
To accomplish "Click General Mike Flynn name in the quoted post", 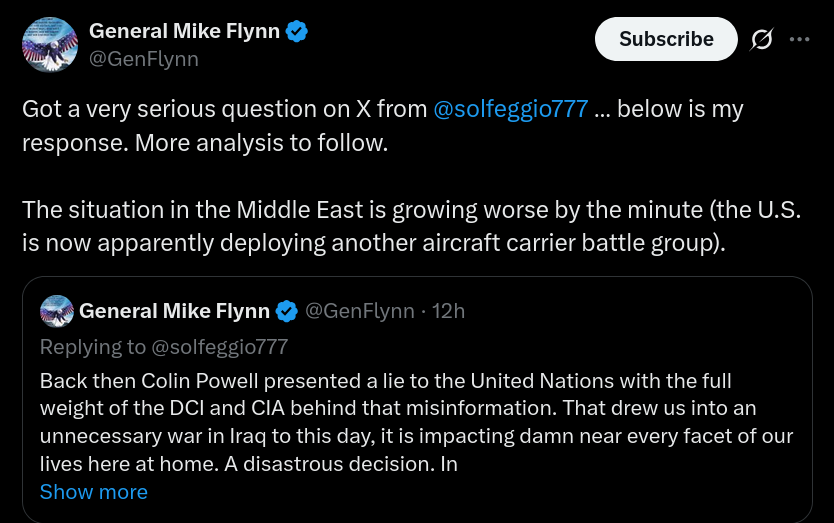I will coord(174,311).
